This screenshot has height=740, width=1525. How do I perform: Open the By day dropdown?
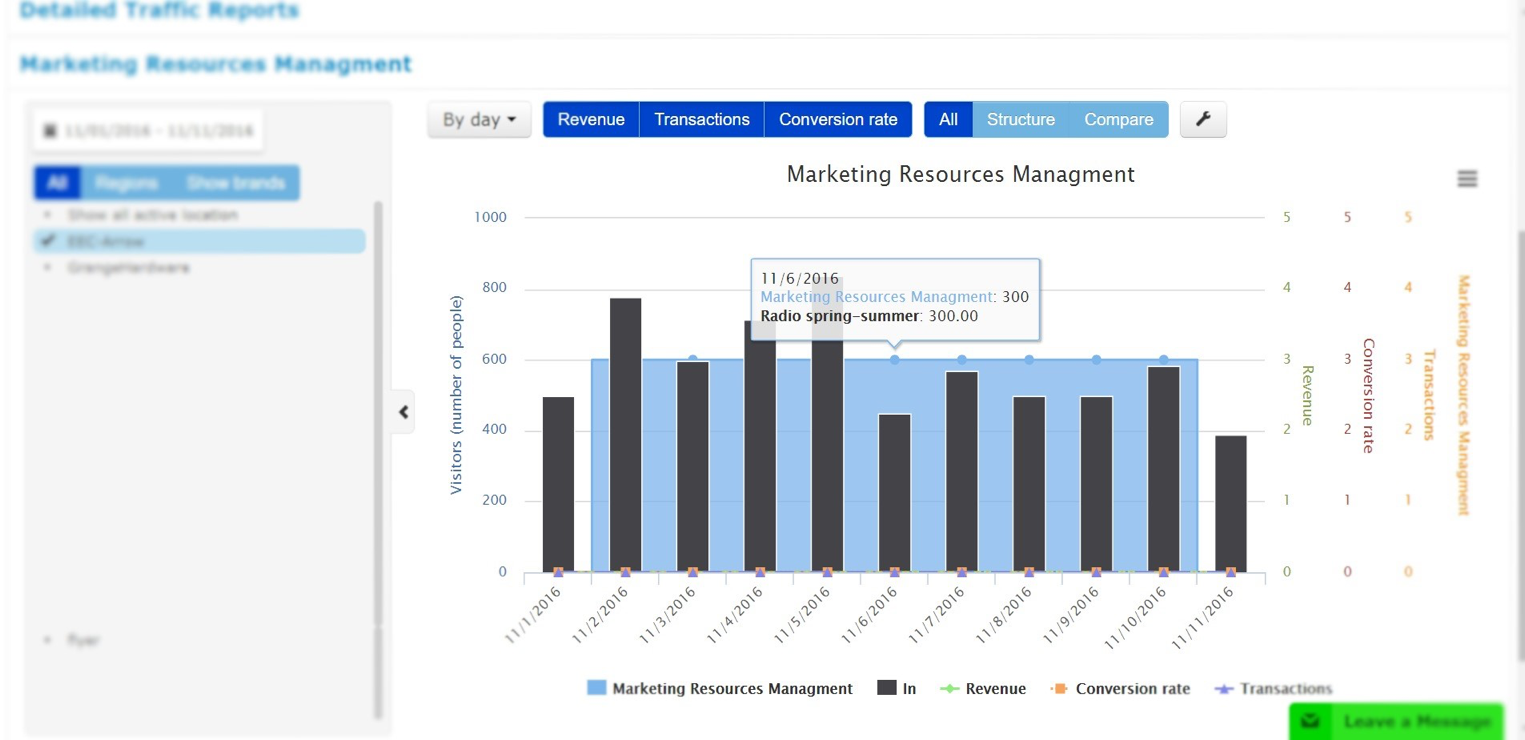pos(479,120)
